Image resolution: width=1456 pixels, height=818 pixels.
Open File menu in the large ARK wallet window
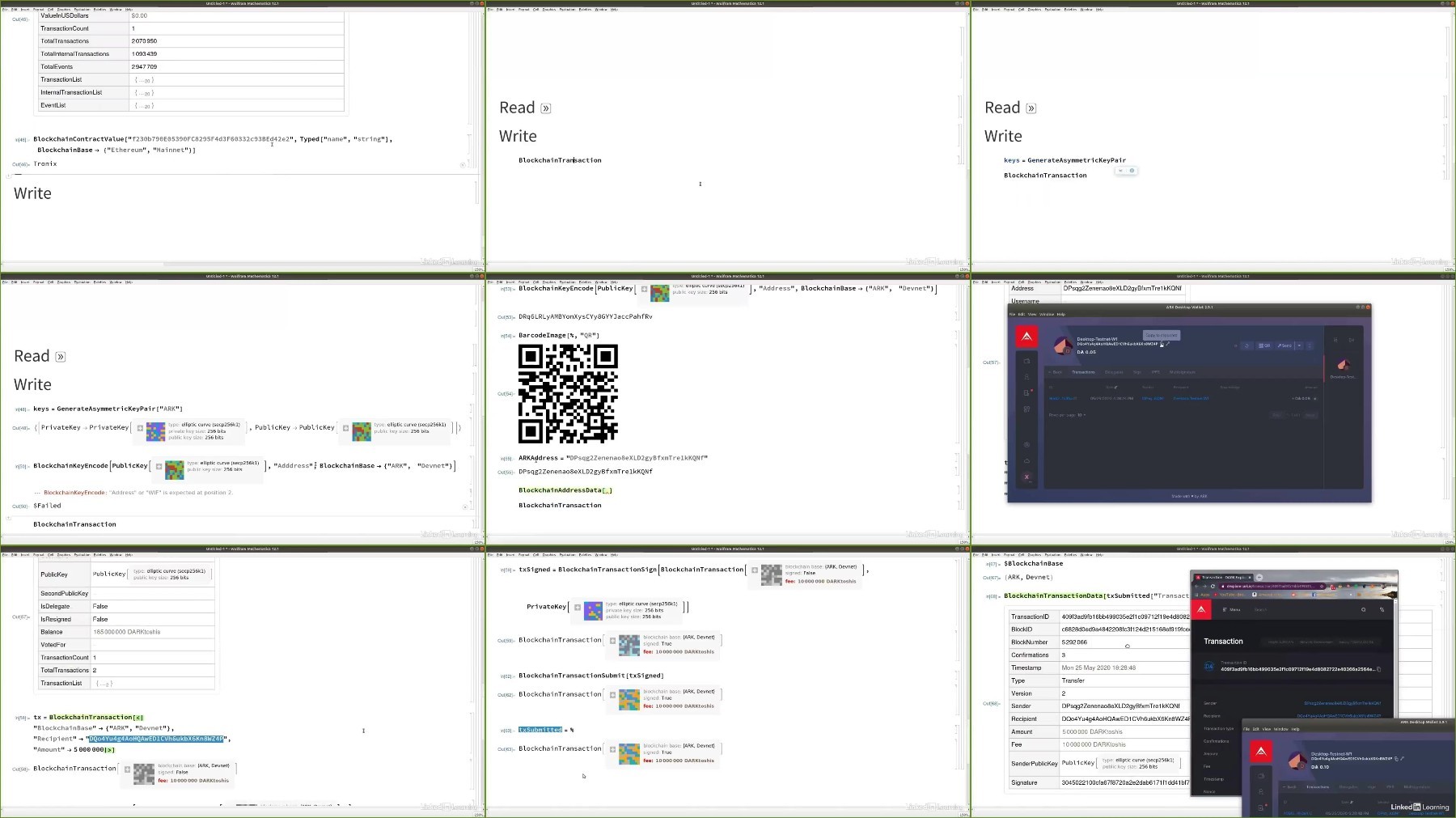[1012, 314]
